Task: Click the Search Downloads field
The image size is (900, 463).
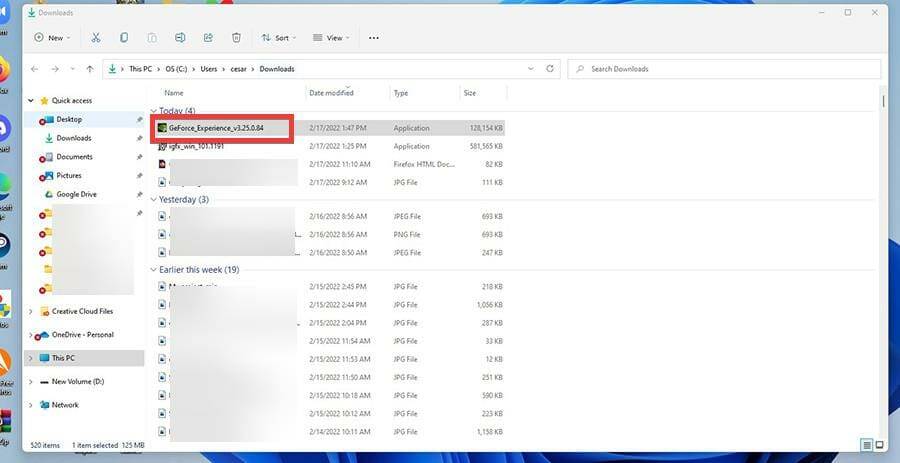Action: [725, 69]
